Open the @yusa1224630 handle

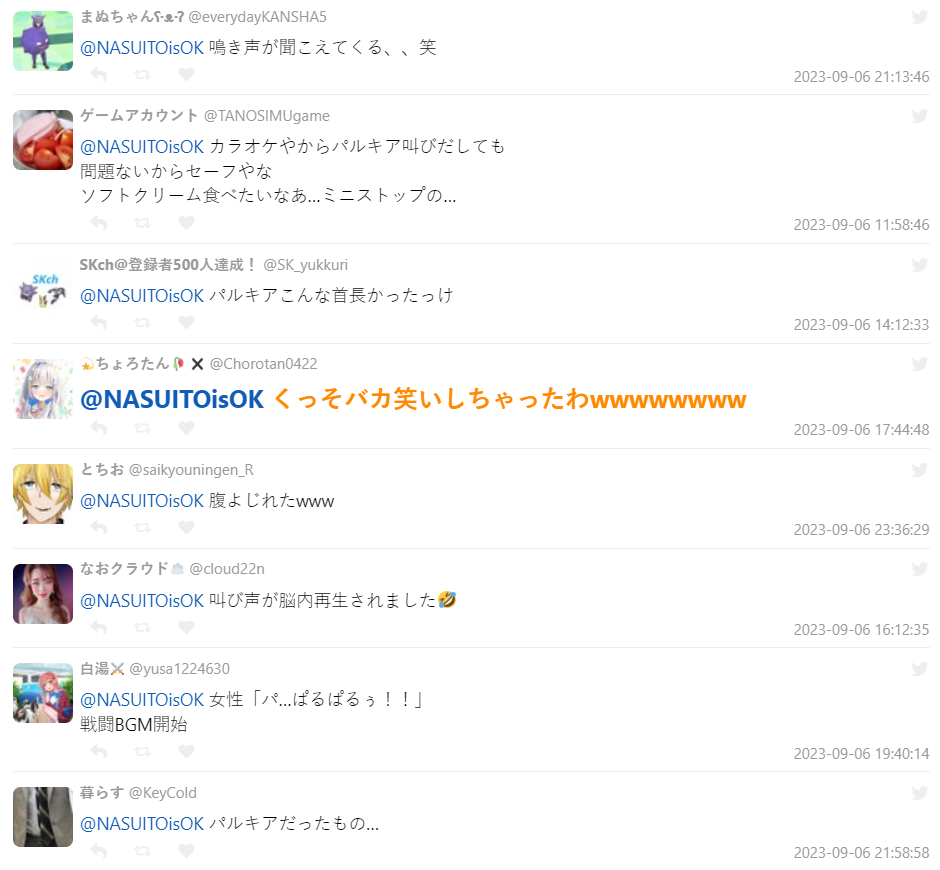pyautogui.click(x=180, y=669)
